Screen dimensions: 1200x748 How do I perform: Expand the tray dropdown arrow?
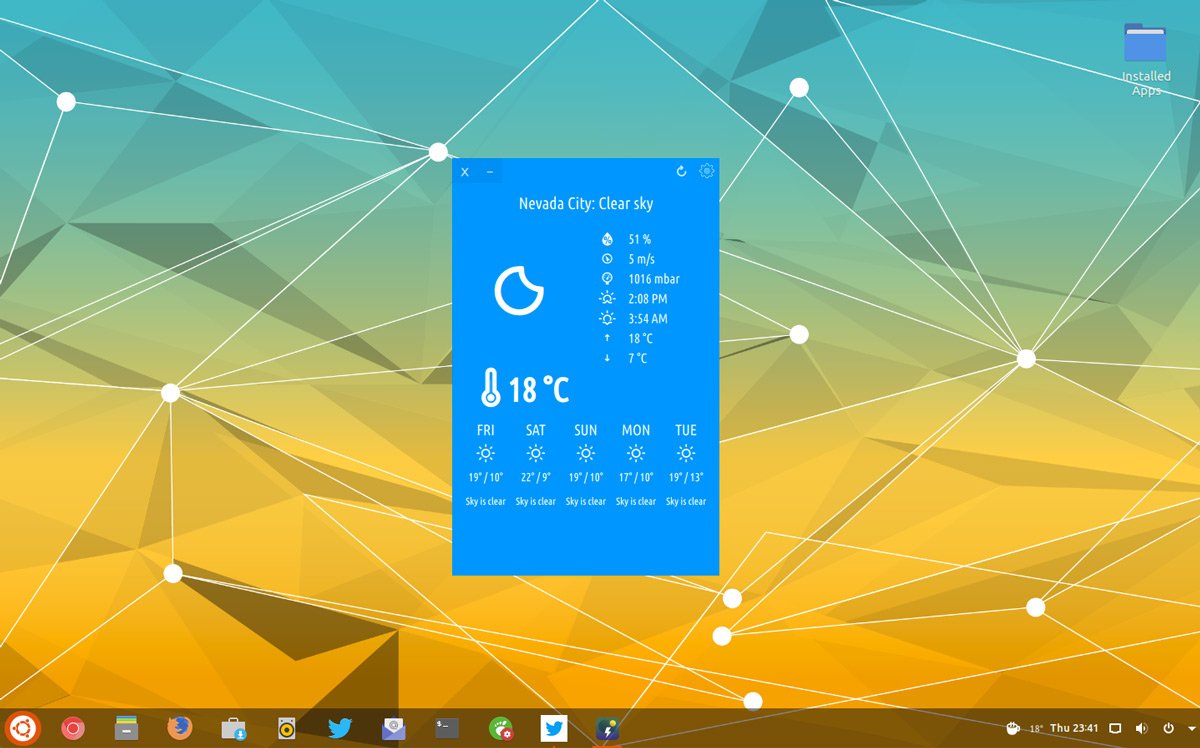1190,728
